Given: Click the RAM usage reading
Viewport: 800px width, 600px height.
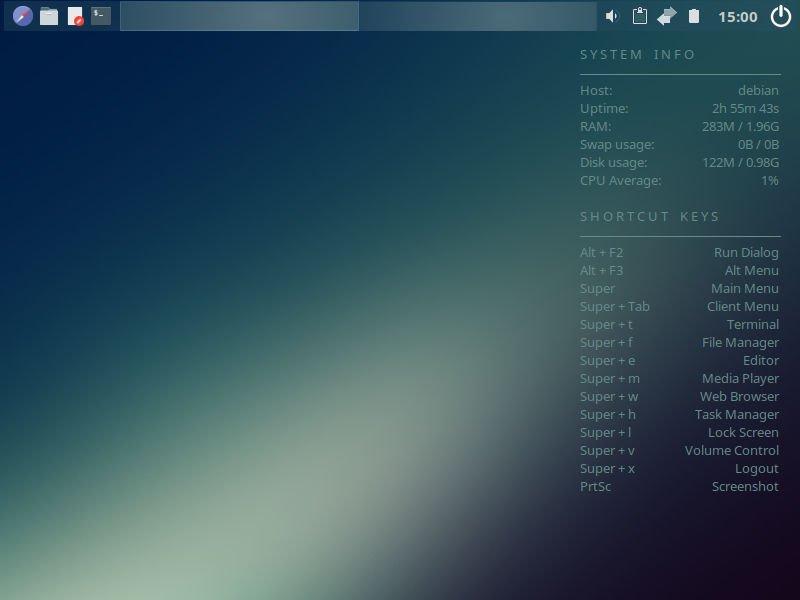Looking at the screenshot, I should 740,127.
